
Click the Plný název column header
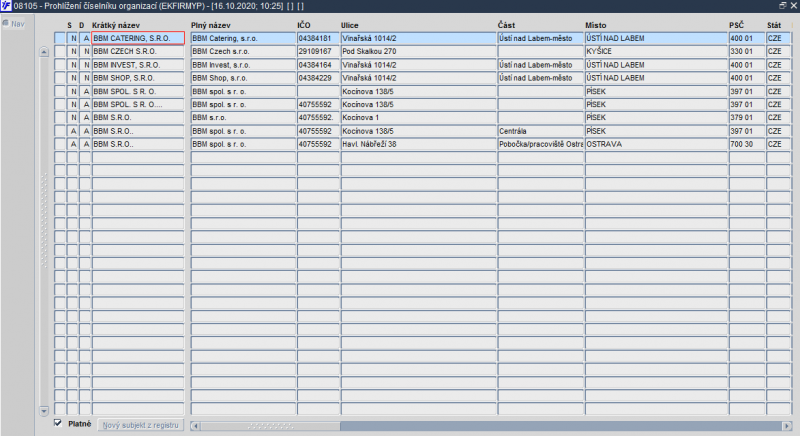[211, 25]
